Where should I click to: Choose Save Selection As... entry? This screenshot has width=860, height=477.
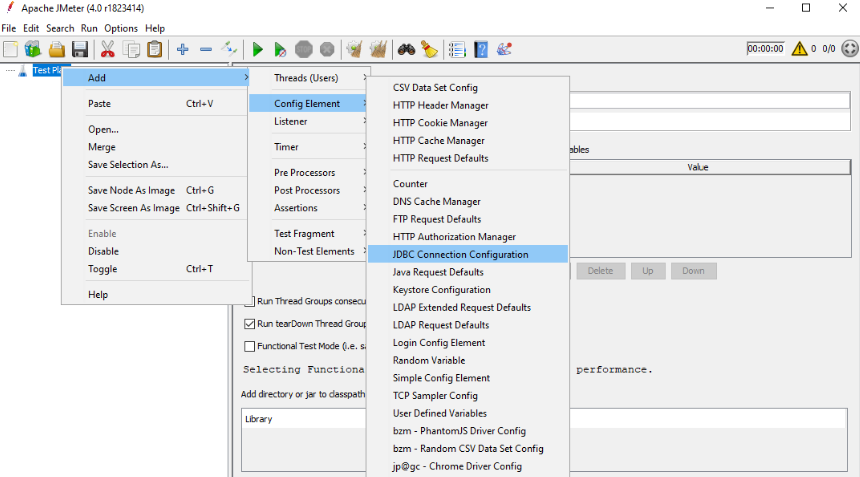click(x=156, y=164)
